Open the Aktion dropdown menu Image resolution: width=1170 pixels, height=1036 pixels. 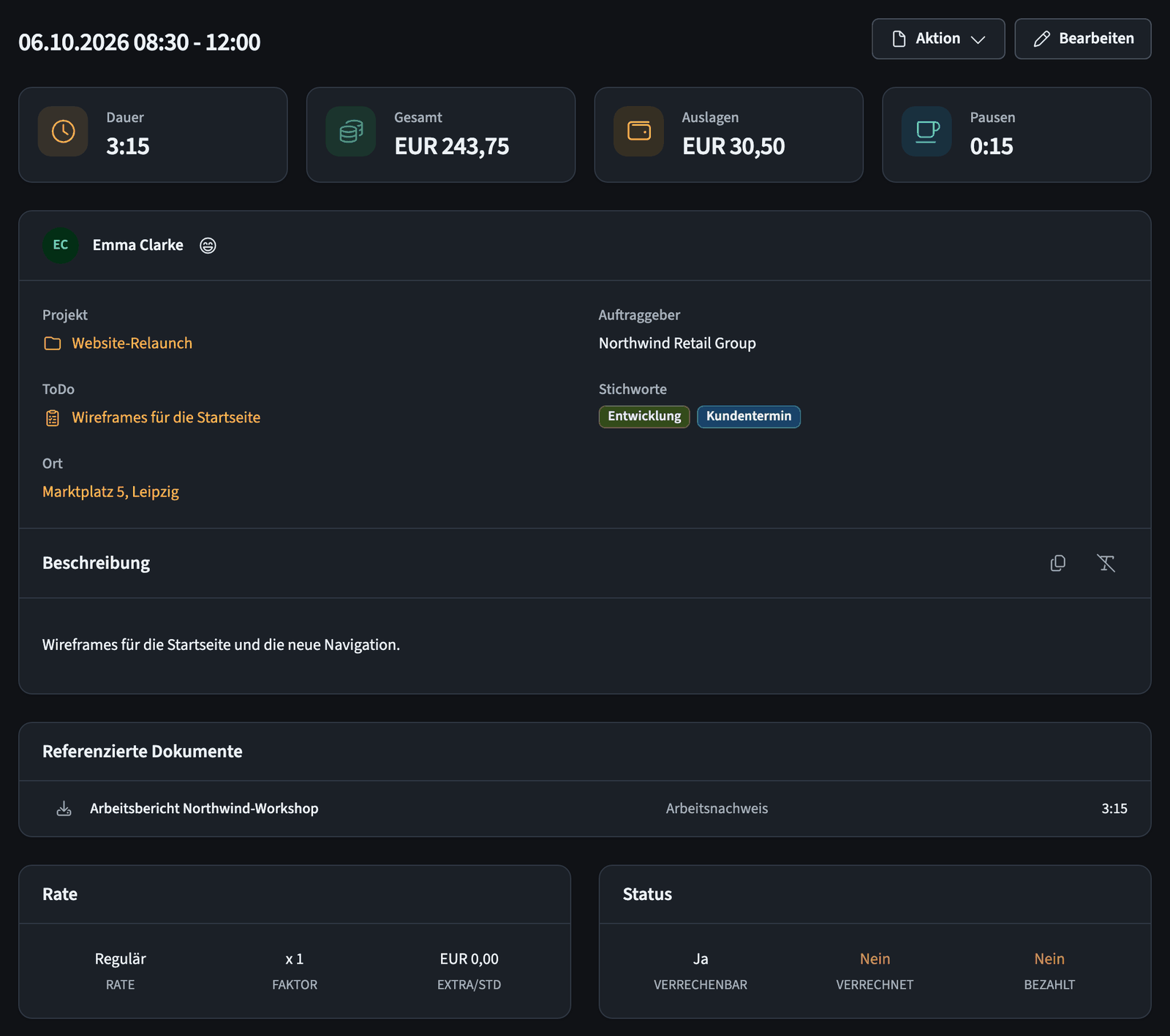pyautogui.click(x=938, y=39)
